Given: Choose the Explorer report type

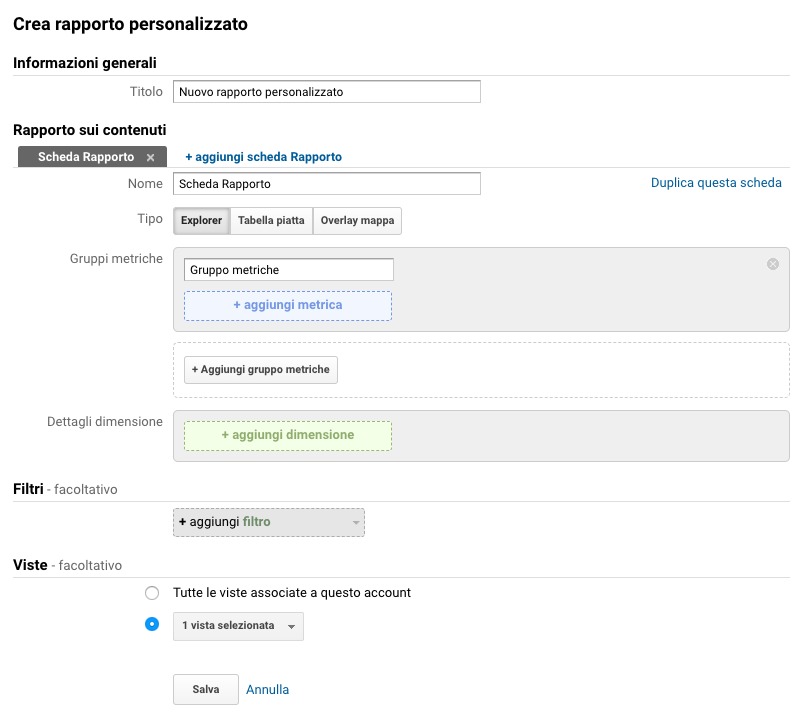Looking at the screenshot, I should (x=202, y=221).
